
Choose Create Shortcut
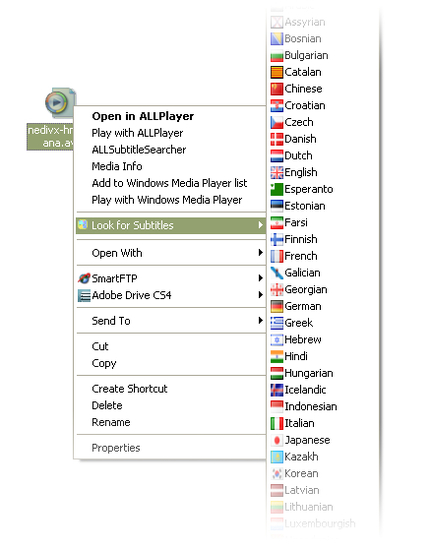[x=129, y=389]
